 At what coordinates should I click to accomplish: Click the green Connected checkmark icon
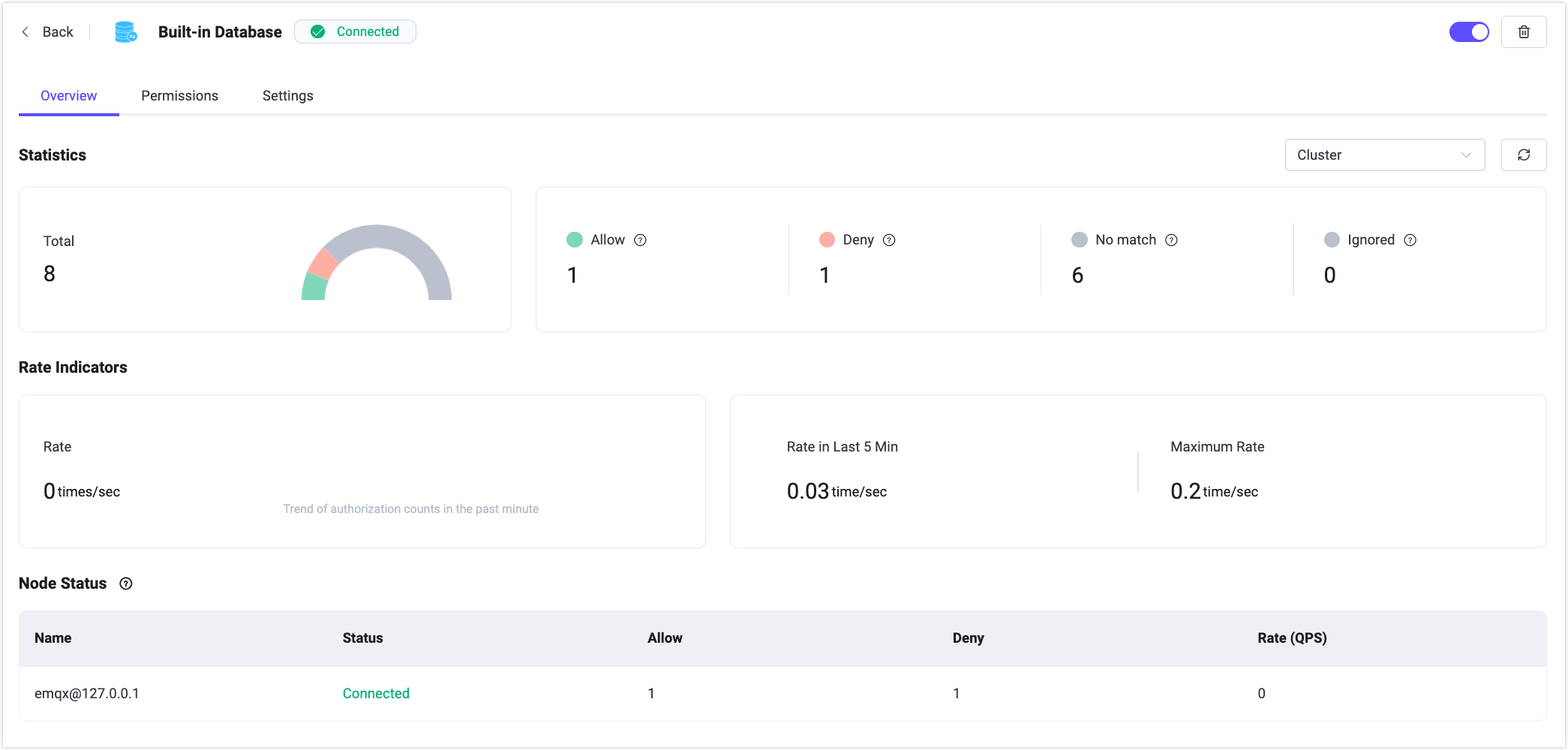(318, 31)
